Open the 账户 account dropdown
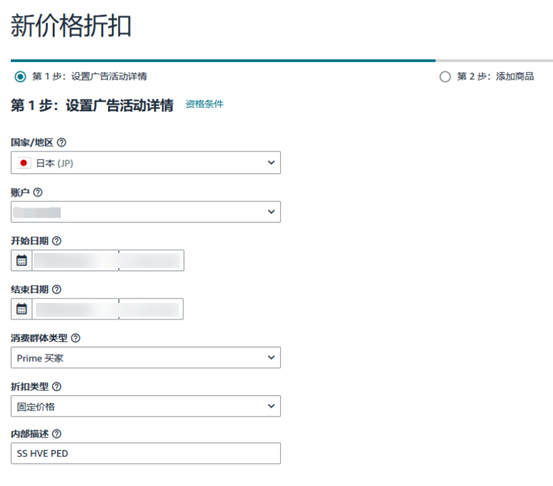Image resolution: width=553 pixels, height=486 pixels. [146, 212]
